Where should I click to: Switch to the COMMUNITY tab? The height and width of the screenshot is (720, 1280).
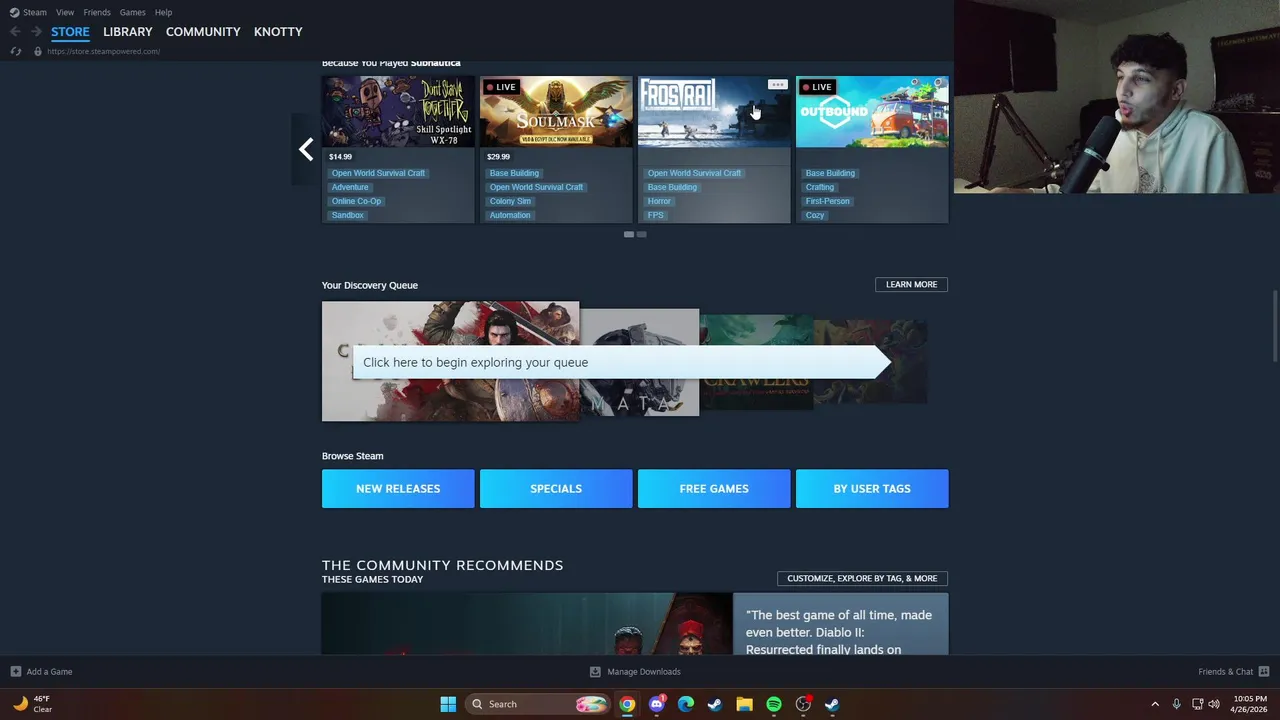[203, 32]
